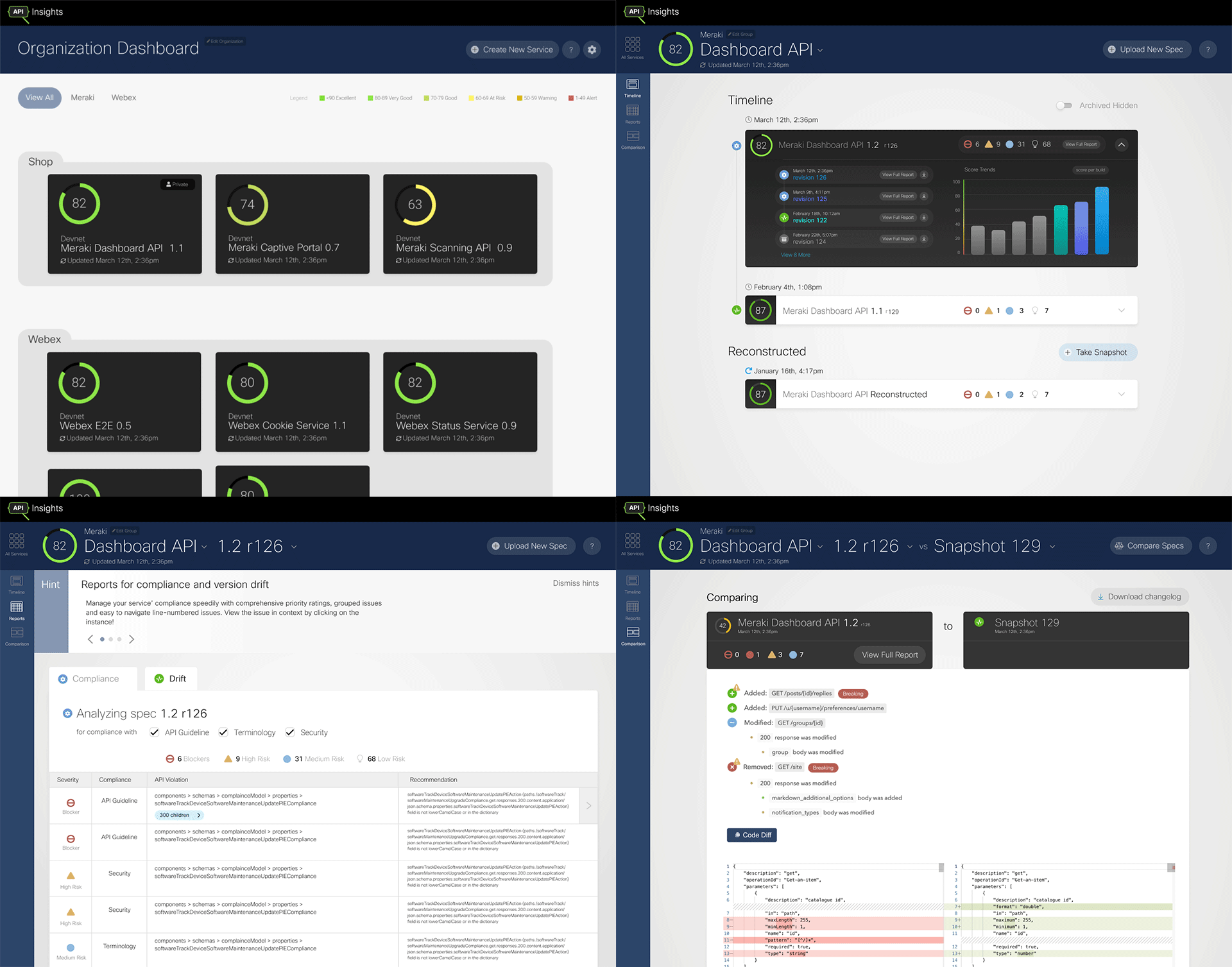Click Private badge on Meraki Dashboard API card
Viewport: 1232px width, 967px height.
click(177, 184)
